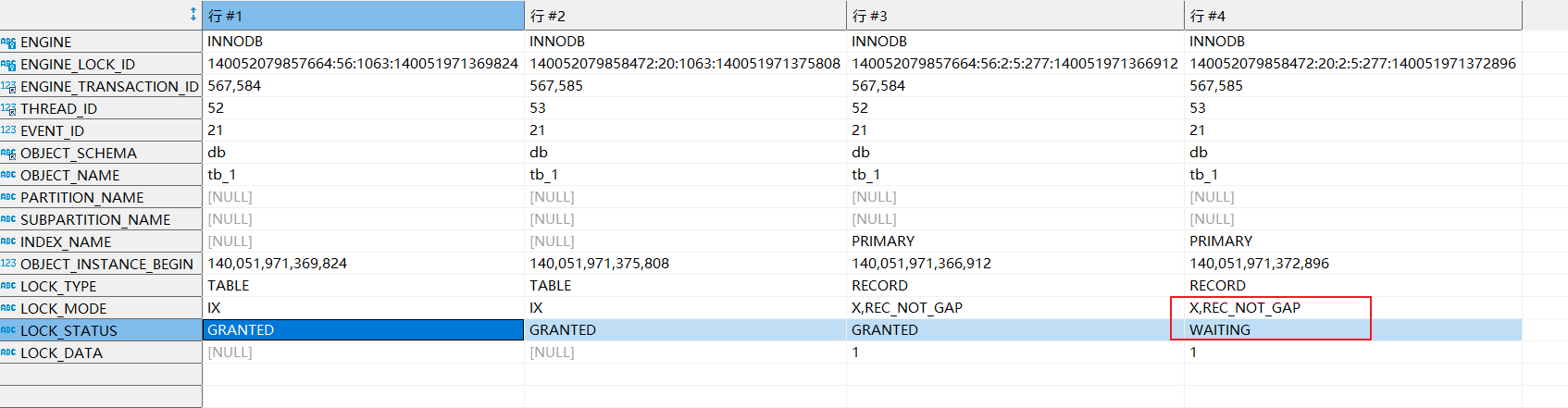
Task: Click the type icon beside OBJECT_SCHEMA
Action: (x=8, y=154)
